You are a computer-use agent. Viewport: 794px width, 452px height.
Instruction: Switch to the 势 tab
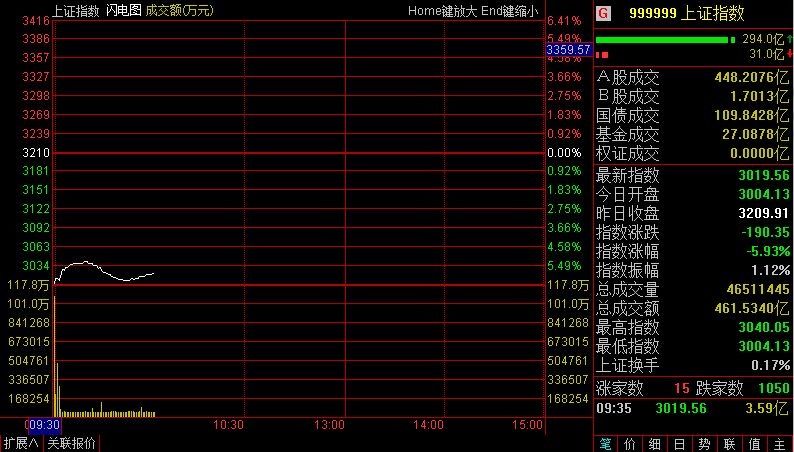pyautogui.click(x=704, y=443)
